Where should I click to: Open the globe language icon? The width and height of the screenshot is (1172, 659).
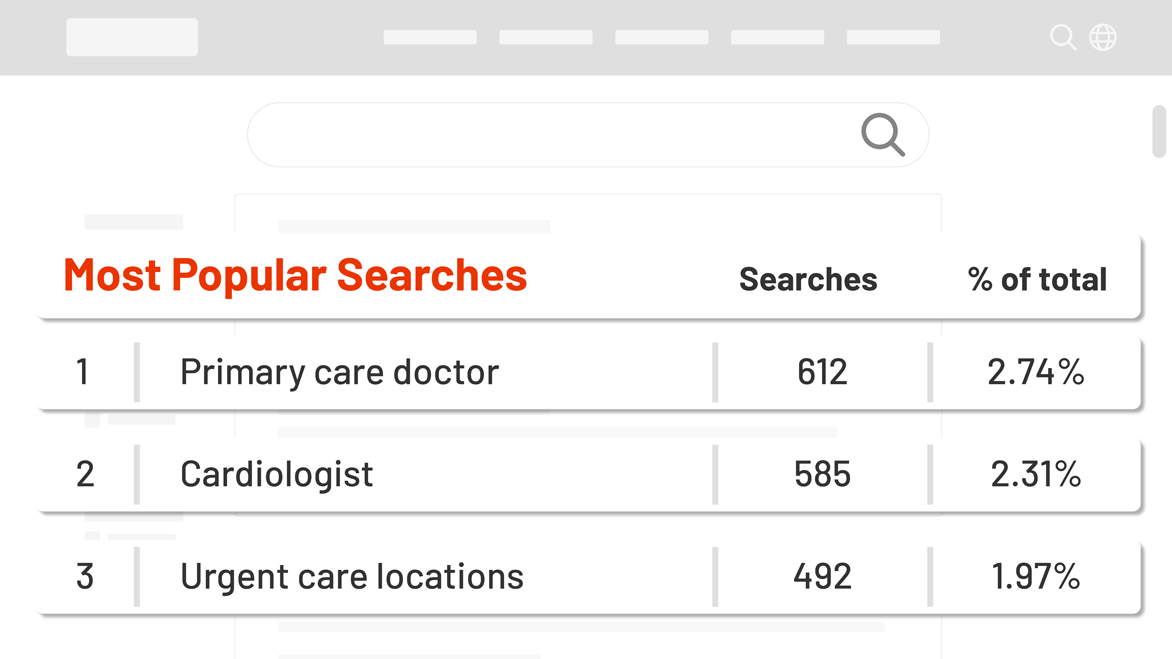click(x=1102, y=37)
